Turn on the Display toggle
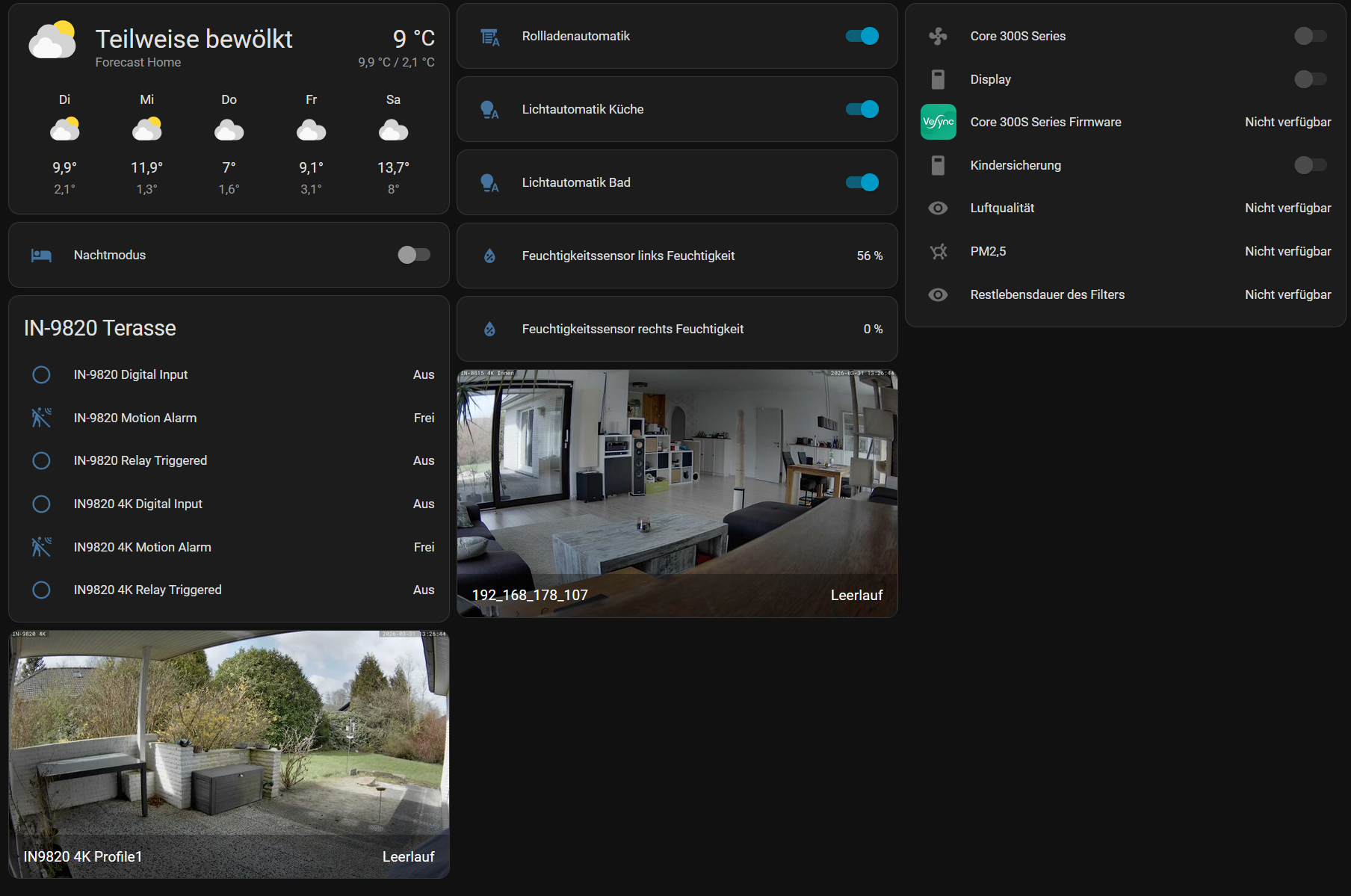This screenshot has height=896, width=1351. point(1310,79)
